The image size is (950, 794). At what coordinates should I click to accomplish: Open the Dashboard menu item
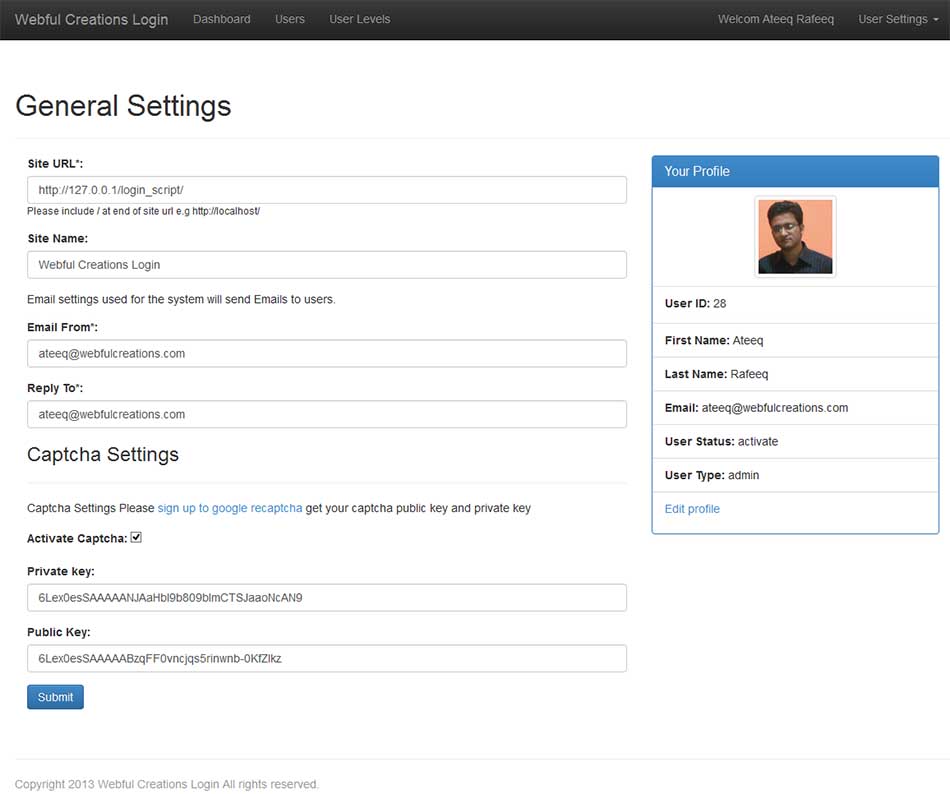[x=221, y=19]
